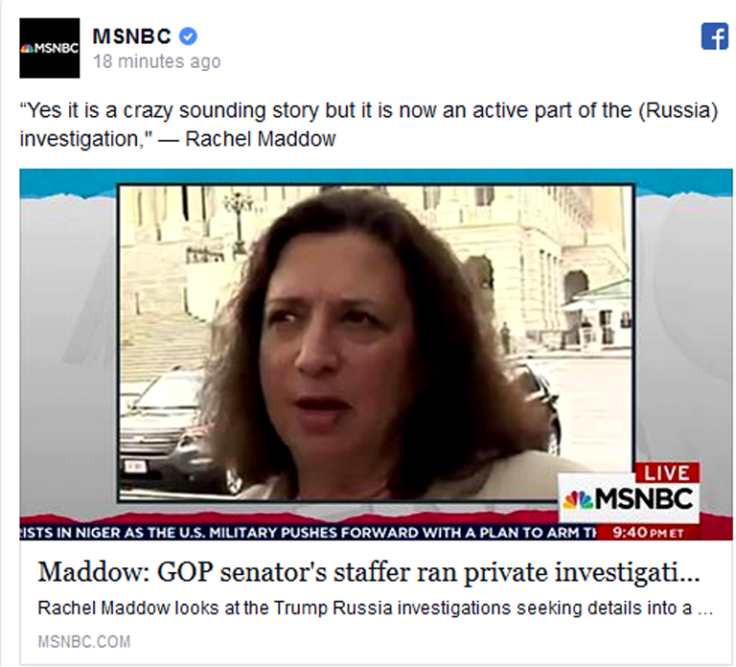This screenshot has height=667, width=736.
Task: Open the 'Maddow: GOP senator's staffer' headline
Action: pyautogui.click(x=368, y=572)
